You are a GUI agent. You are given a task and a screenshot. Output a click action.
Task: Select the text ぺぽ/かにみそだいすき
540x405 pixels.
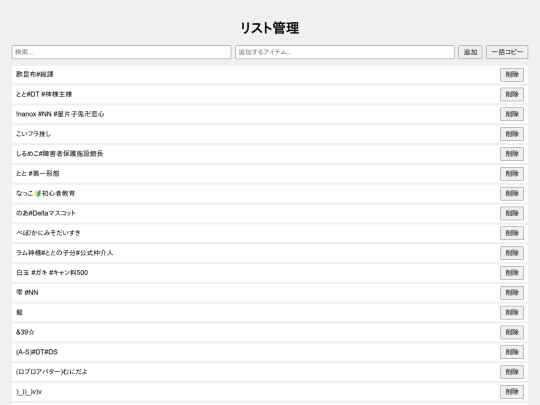pos(48,233)
